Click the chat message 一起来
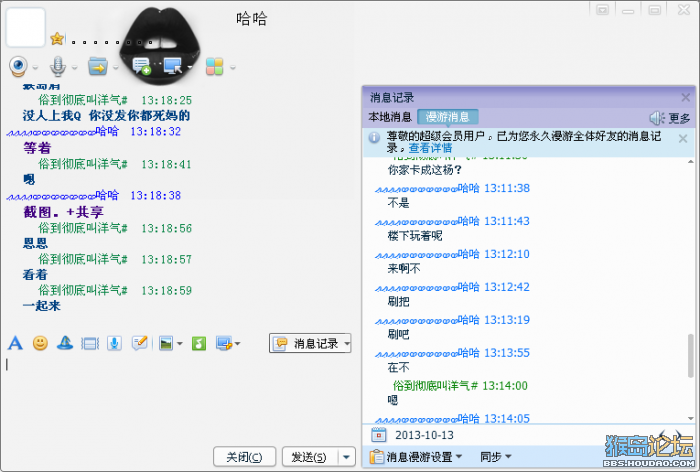The image size is (700, 472). tap(42, 306)
